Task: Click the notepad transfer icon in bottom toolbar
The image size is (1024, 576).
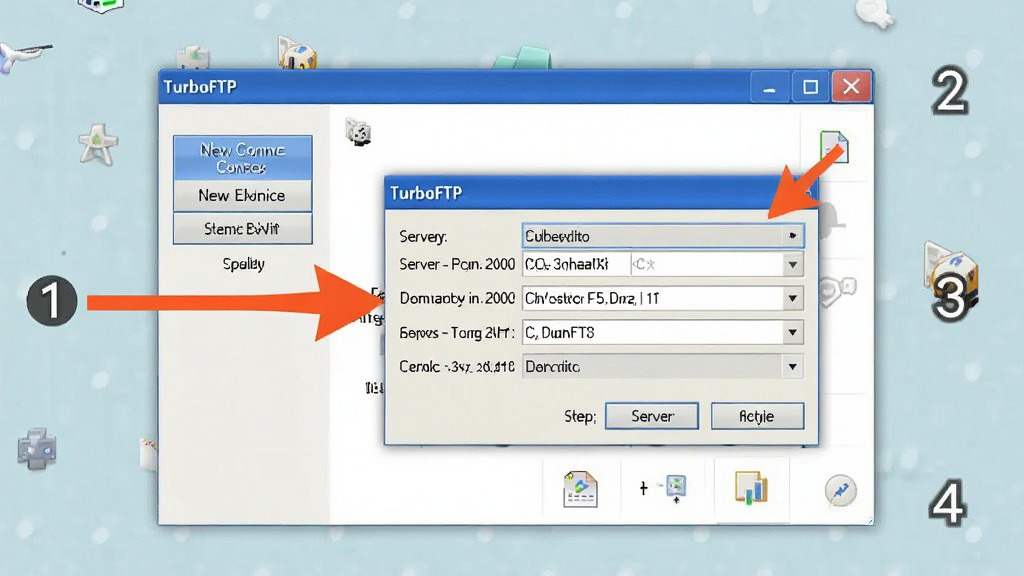Action: coord(581,489)
